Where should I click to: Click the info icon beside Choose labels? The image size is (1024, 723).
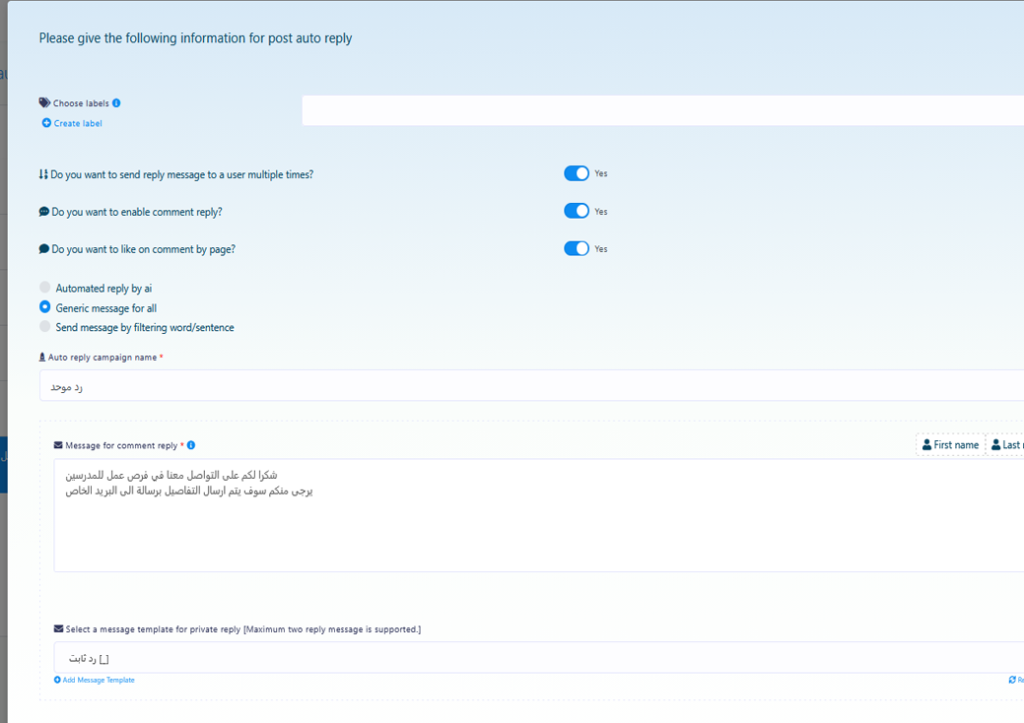117,103
